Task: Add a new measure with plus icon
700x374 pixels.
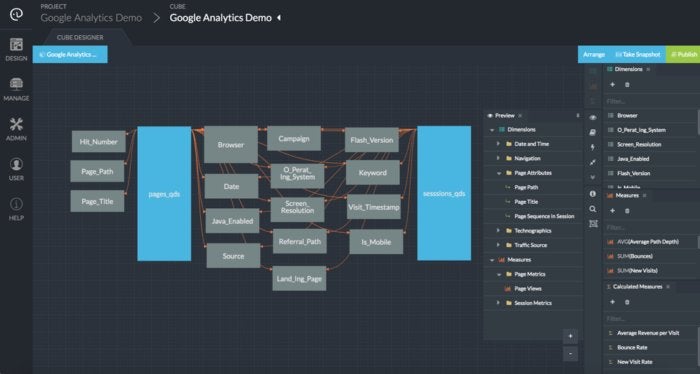Action: point(612,211)
